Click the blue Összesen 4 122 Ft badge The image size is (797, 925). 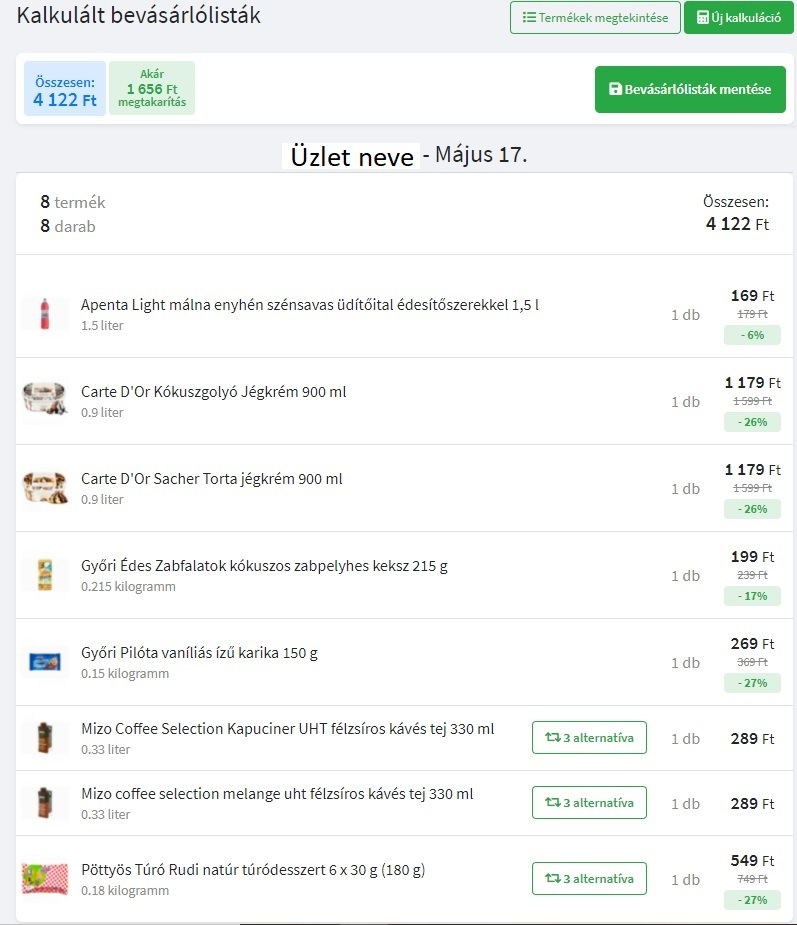pyautogui.click(x=65, y=88)
